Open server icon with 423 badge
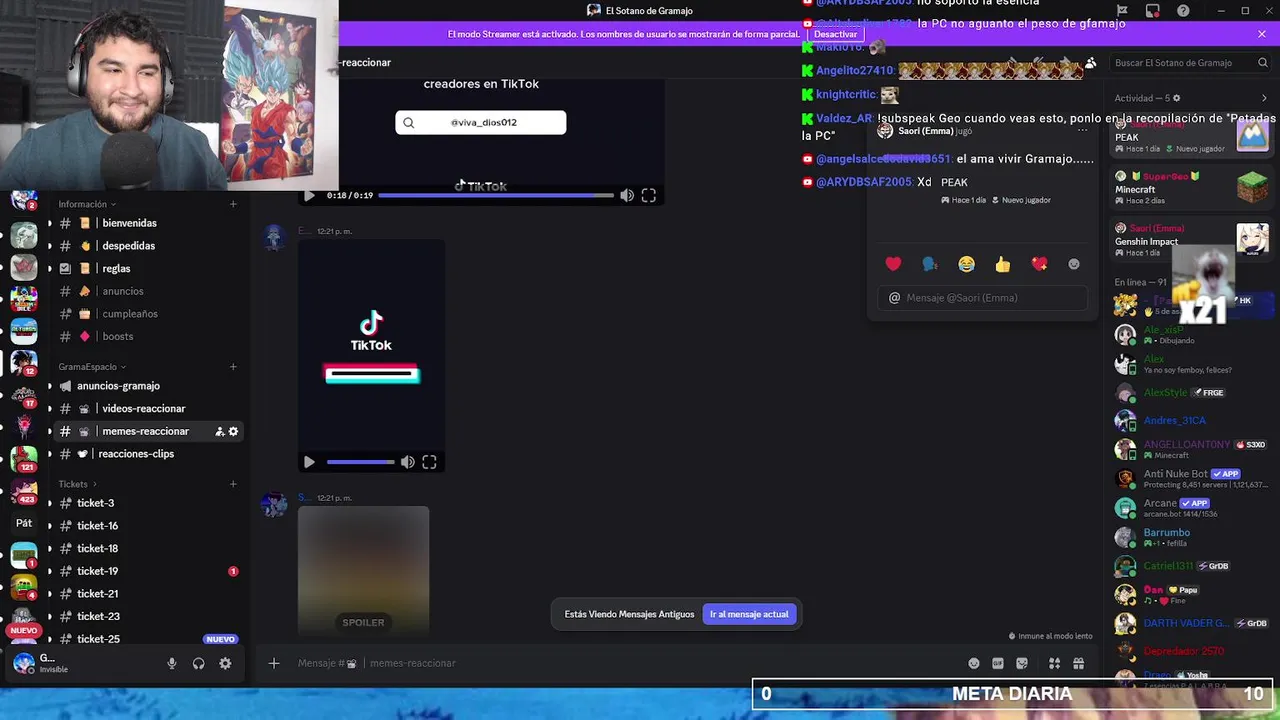The height and width of the screenshot is (720, 1280). 24,491
